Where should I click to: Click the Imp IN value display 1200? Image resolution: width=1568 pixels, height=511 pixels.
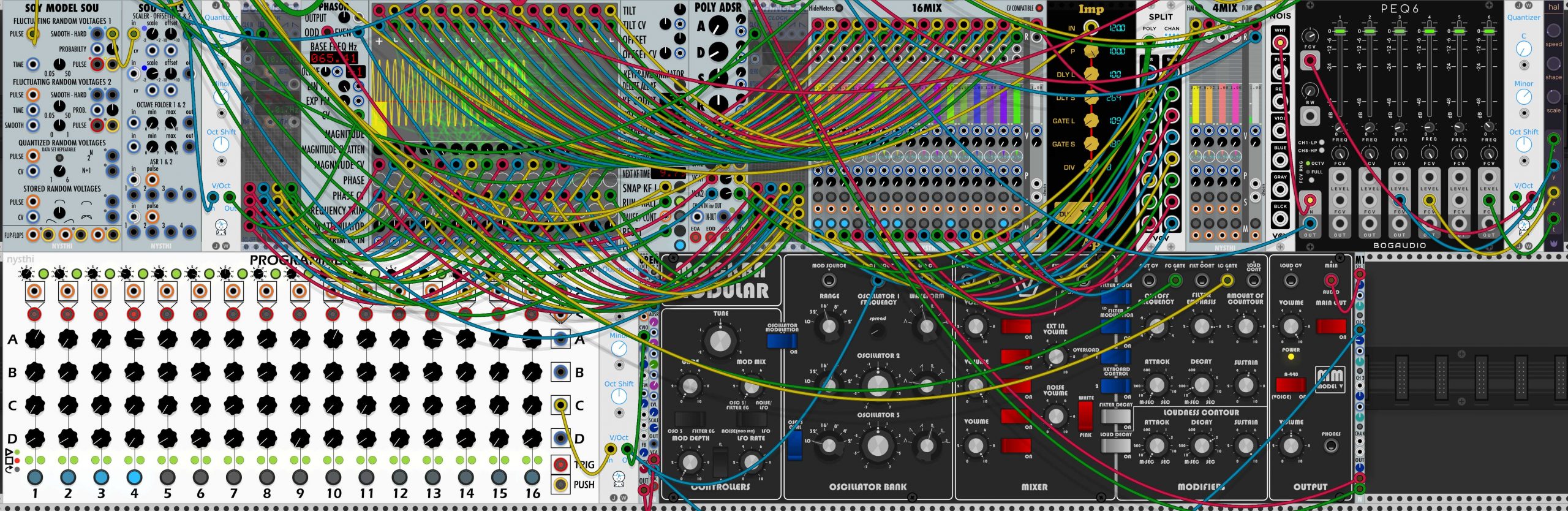1117,28
